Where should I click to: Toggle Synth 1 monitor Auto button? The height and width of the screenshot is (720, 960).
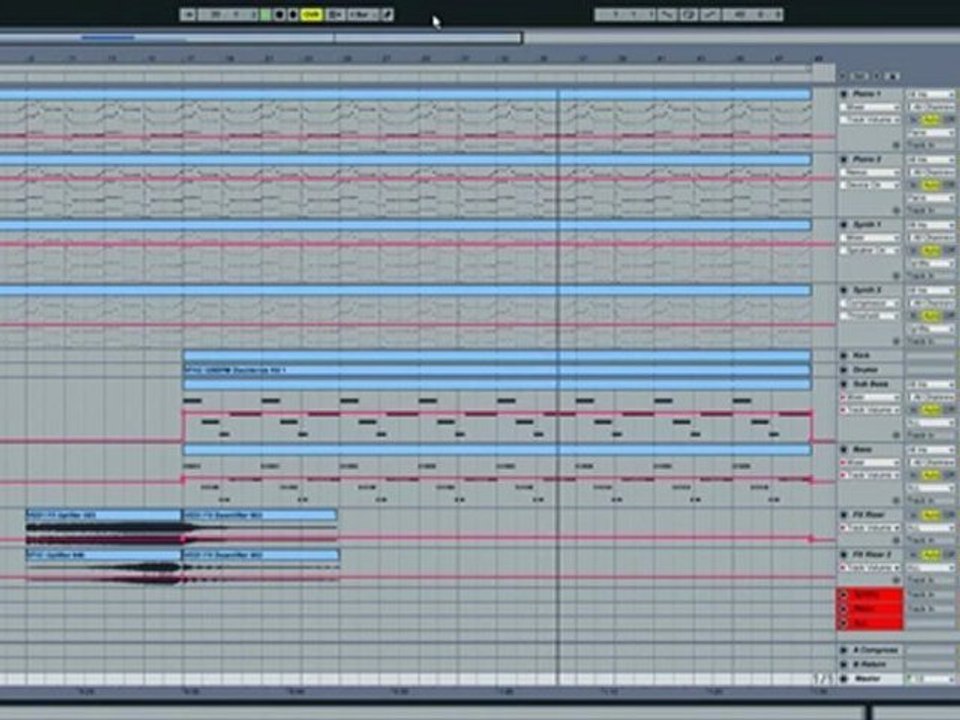pyautogui.click(x=931, y=251)
